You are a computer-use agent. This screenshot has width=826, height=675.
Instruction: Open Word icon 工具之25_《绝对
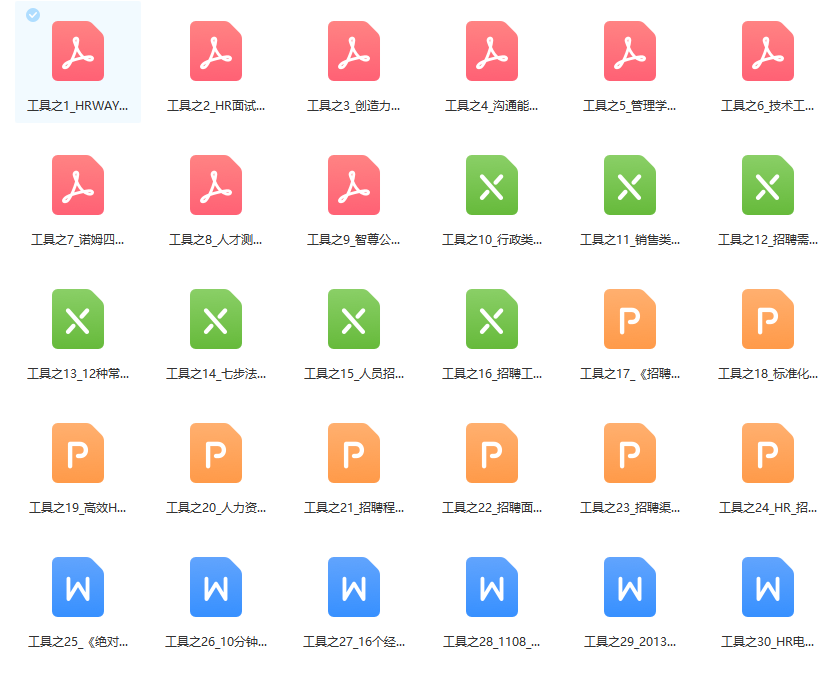tap(78, 586)
